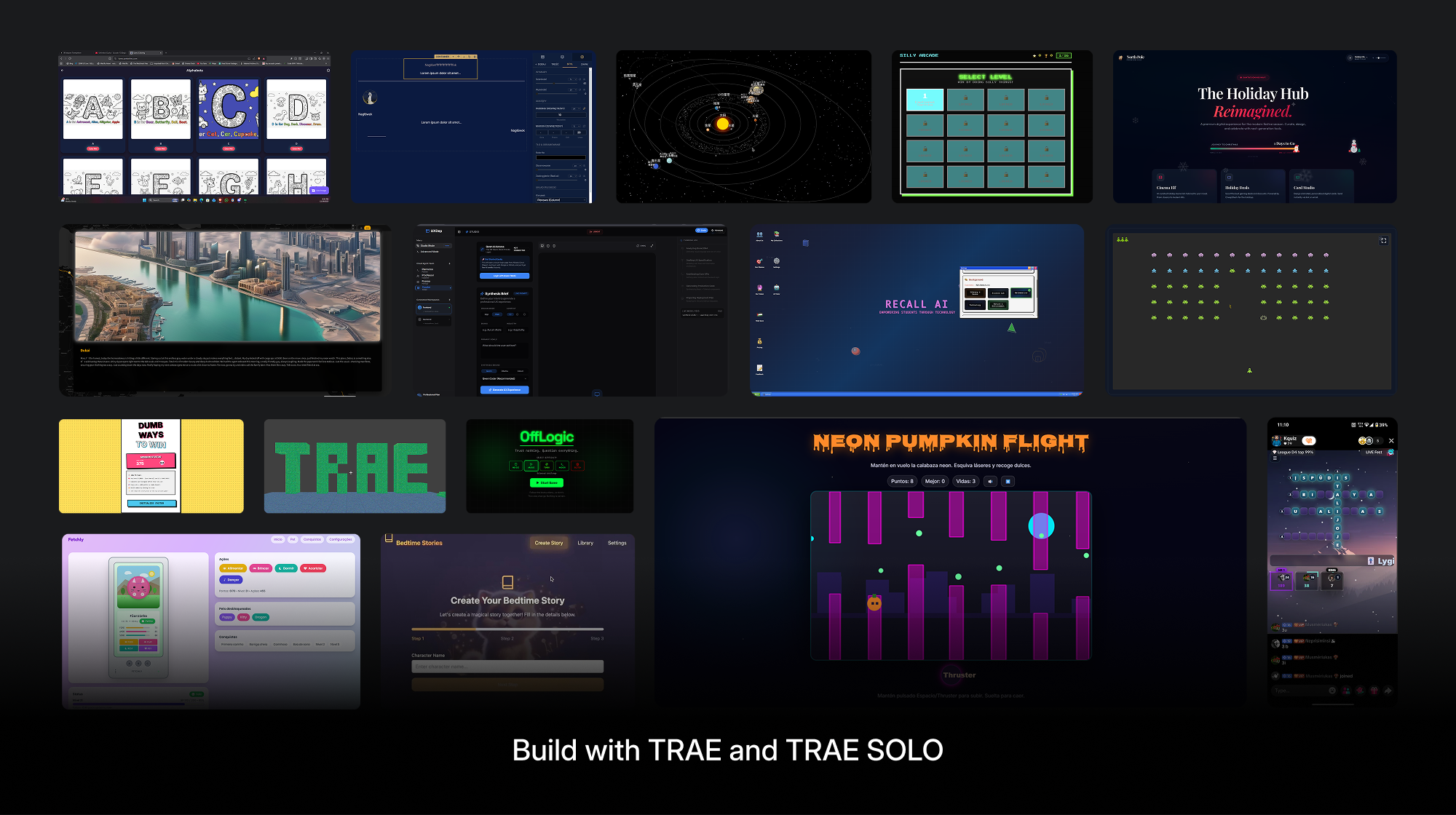1456x815 pixels.
Task: Close the Kquiz mobile screen with X
Action: [x=1391, y=440]
